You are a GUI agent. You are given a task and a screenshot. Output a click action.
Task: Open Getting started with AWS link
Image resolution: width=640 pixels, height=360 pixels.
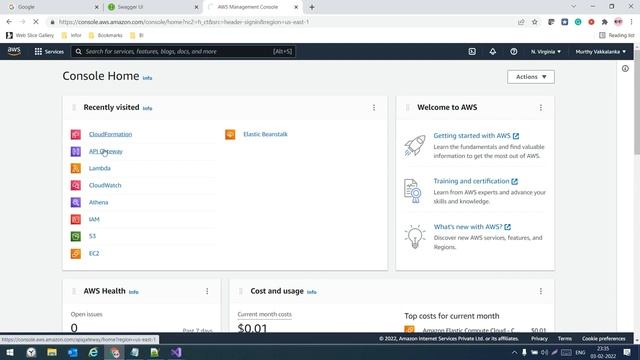click(x=476, y=136)
